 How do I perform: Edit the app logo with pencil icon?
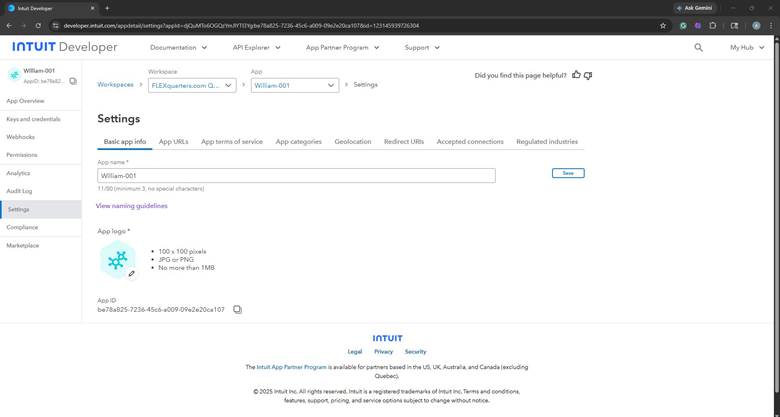pos(131,273)
